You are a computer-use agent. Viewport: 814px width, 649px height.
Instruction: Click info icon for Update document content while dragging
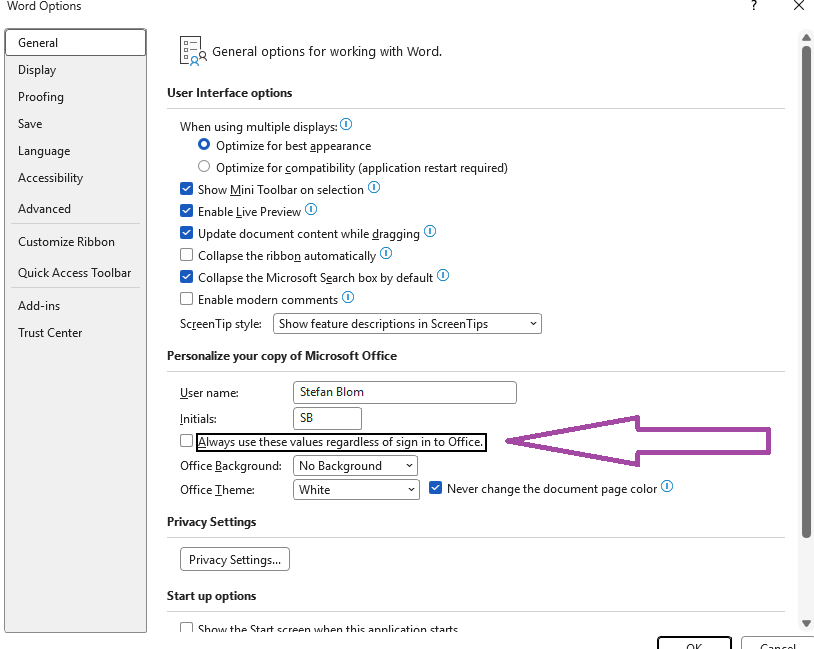[430, 231]
